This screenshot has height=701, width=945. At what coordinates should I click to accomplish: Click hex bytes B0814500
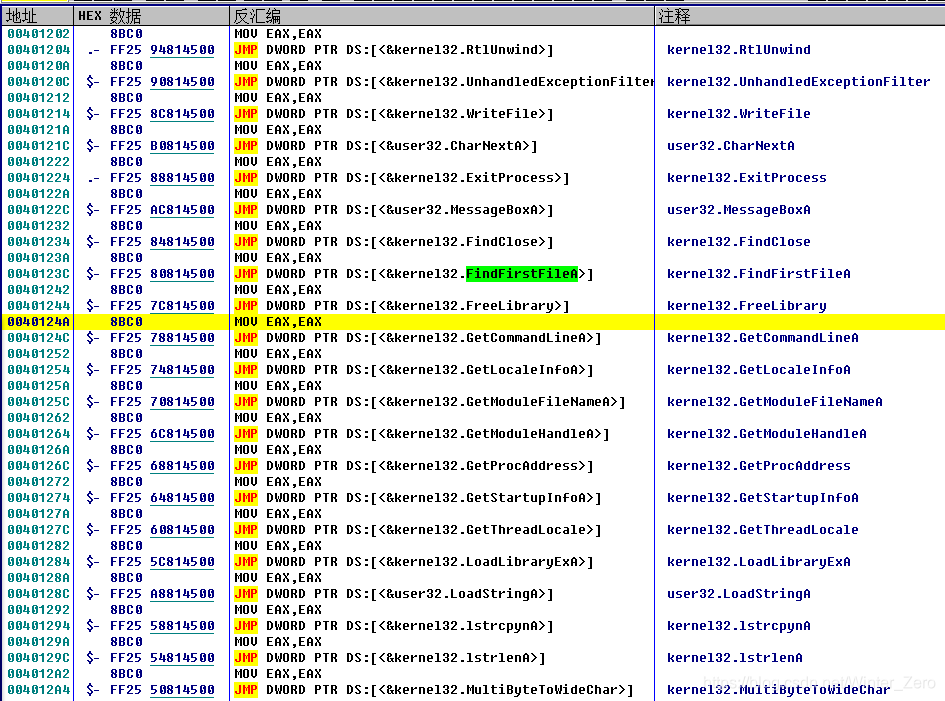pos(182,145)
